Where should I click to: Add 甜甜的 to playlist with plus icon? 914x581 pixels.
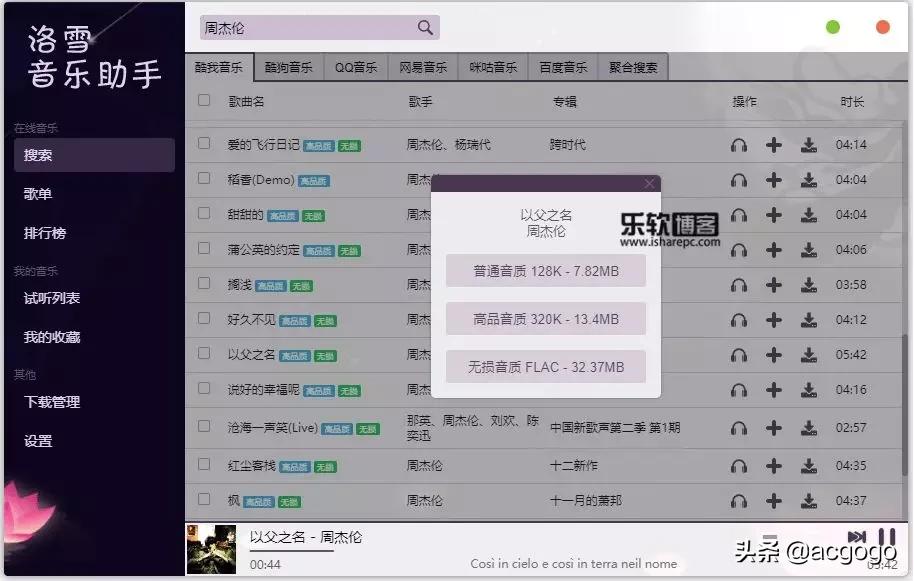pyautogui.click(x=773, y=213)
